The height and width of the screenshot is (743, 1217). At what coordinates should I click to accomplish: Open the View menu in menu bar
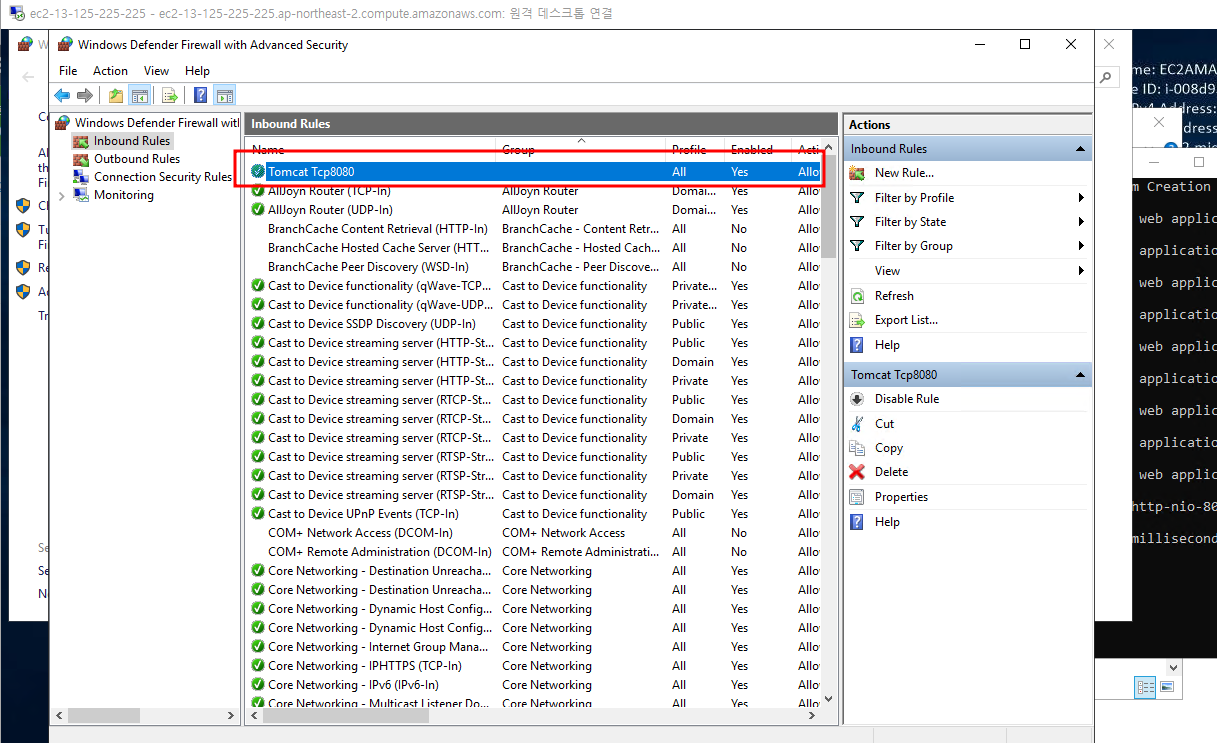(x=156, y=71)
